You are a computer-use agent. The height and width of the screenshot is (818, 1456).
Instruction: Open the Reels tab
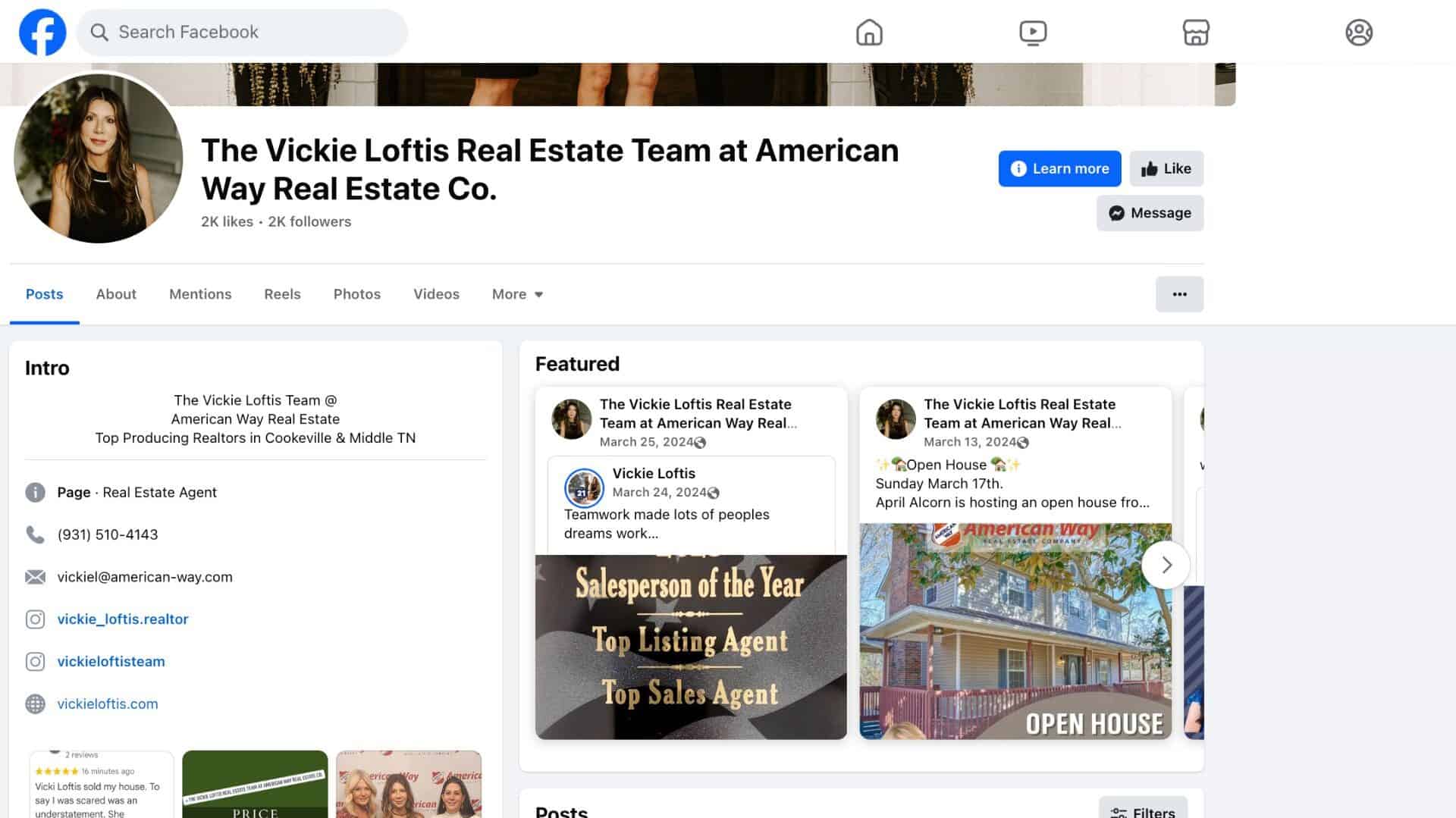pyautogui.click(x=282, y=294)
